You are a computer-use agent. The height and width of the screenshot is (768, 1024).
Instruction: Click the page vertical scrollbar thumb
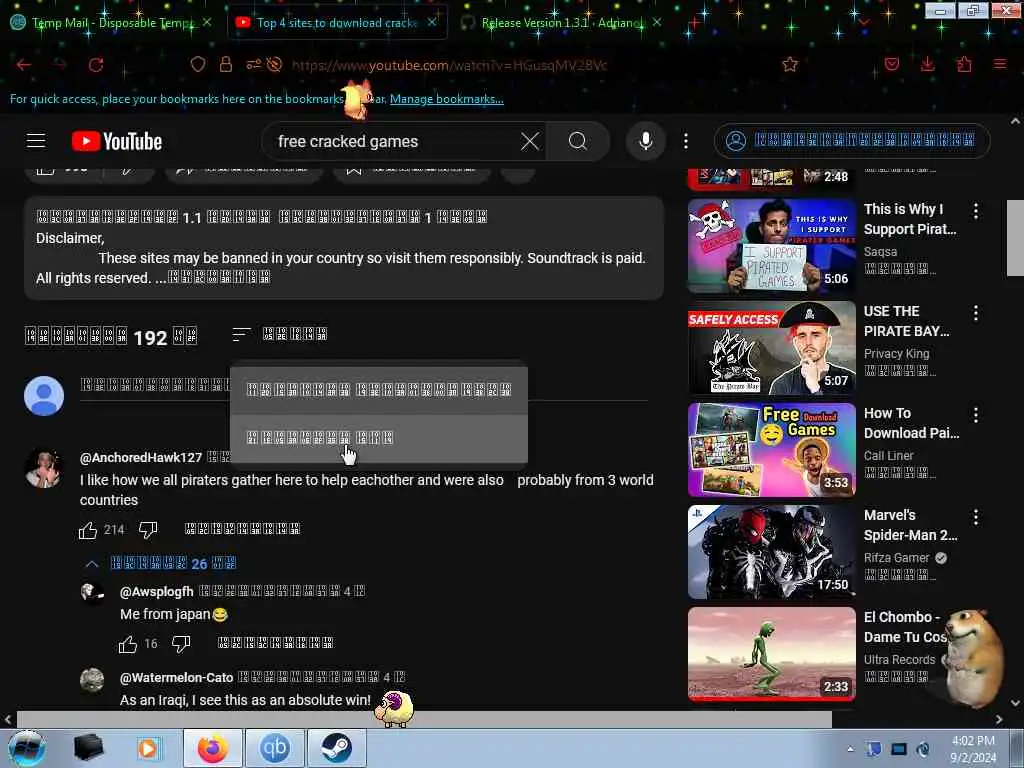[x=1015, y=238]
